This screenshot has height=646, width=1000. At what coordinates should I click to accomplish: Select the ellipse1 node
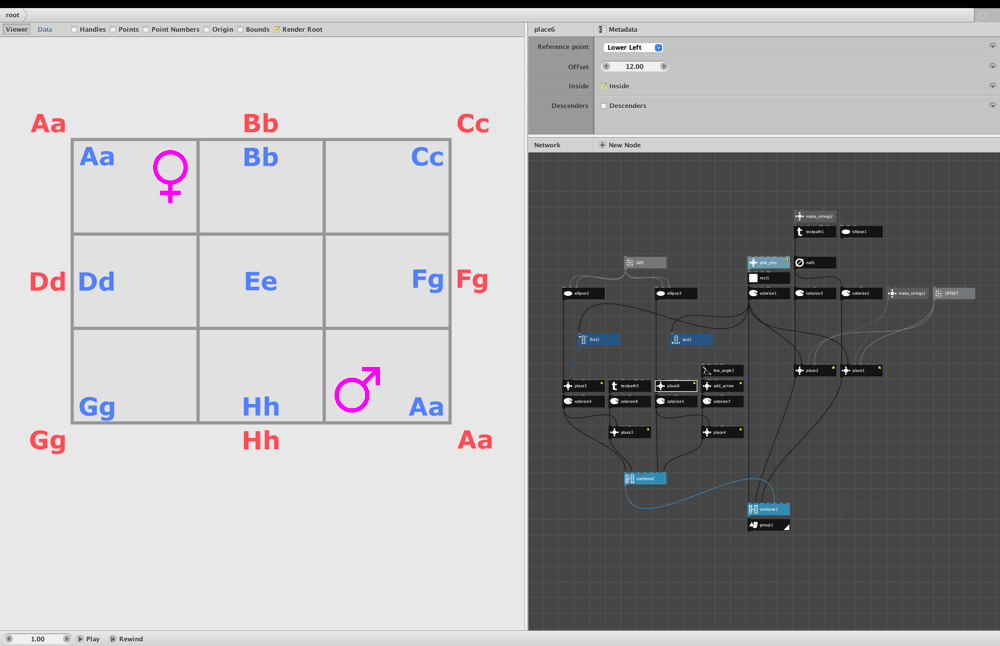(x=861, y=231)
